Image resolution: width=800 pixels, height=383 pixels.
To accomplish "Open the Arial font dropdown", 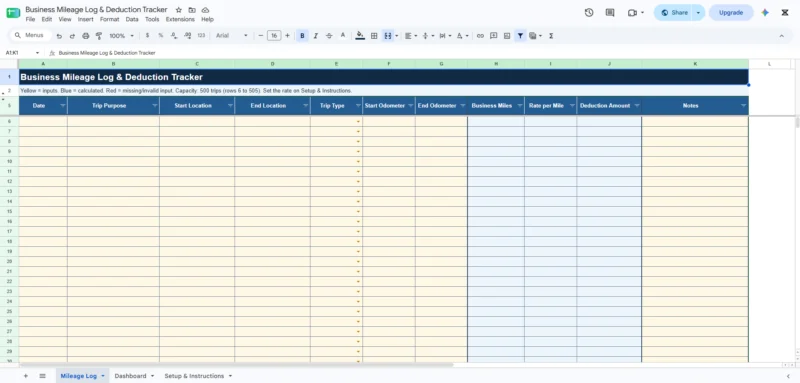I will [232, 36].
